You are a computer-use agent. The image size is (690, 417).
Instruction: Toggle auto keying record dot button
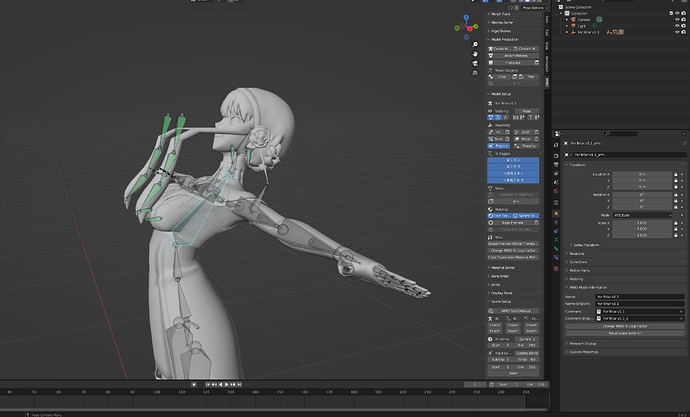coord(194,384)
